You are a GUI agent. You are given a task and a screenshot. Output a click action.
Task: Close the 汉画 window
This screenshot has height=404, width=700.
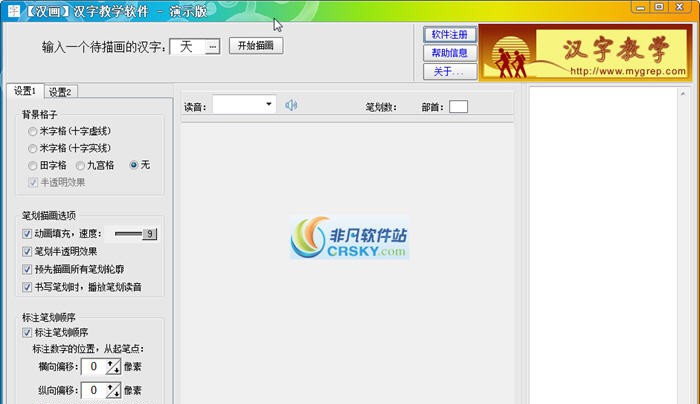(680, 7)
